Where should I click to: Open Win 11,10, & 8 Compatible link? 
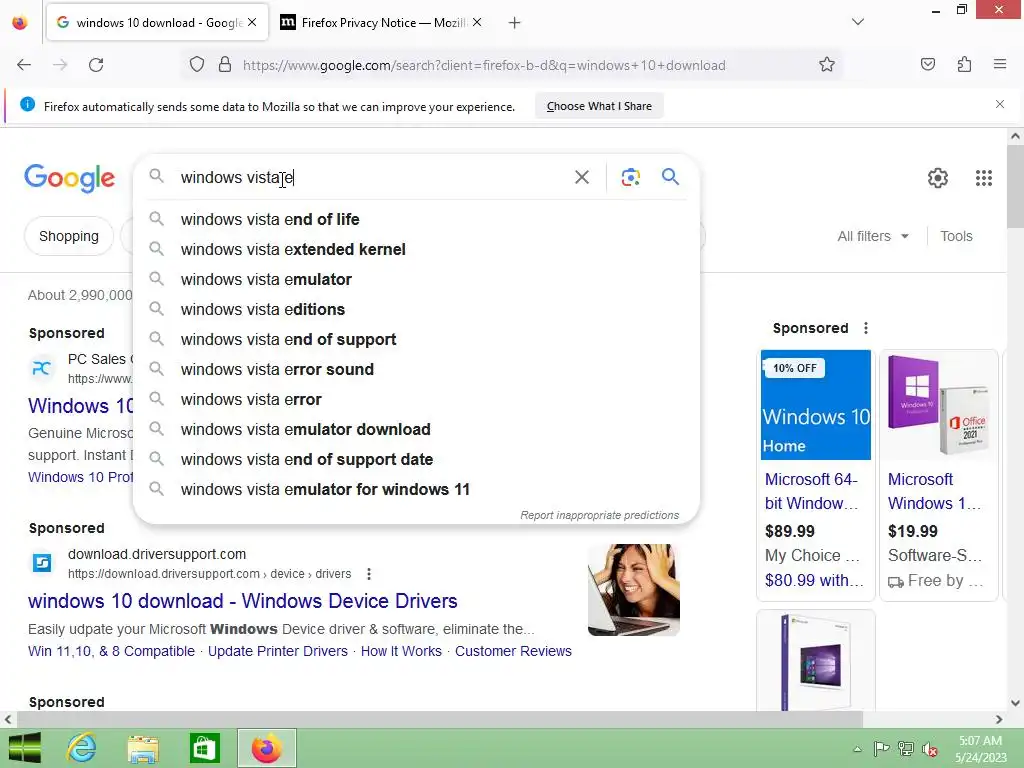click(x=111, y=651)
